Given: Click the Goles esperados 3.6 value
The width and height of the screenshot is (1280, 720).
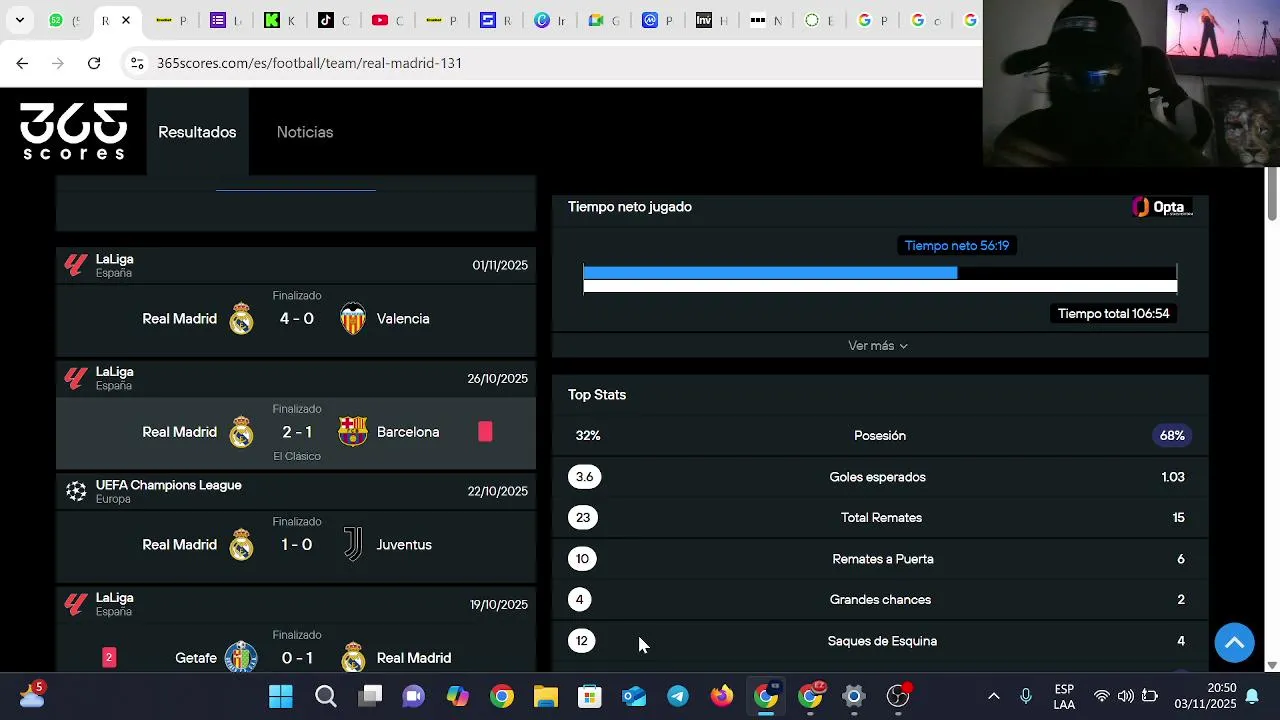Looking at the screenshot, I should coord(584,477).
